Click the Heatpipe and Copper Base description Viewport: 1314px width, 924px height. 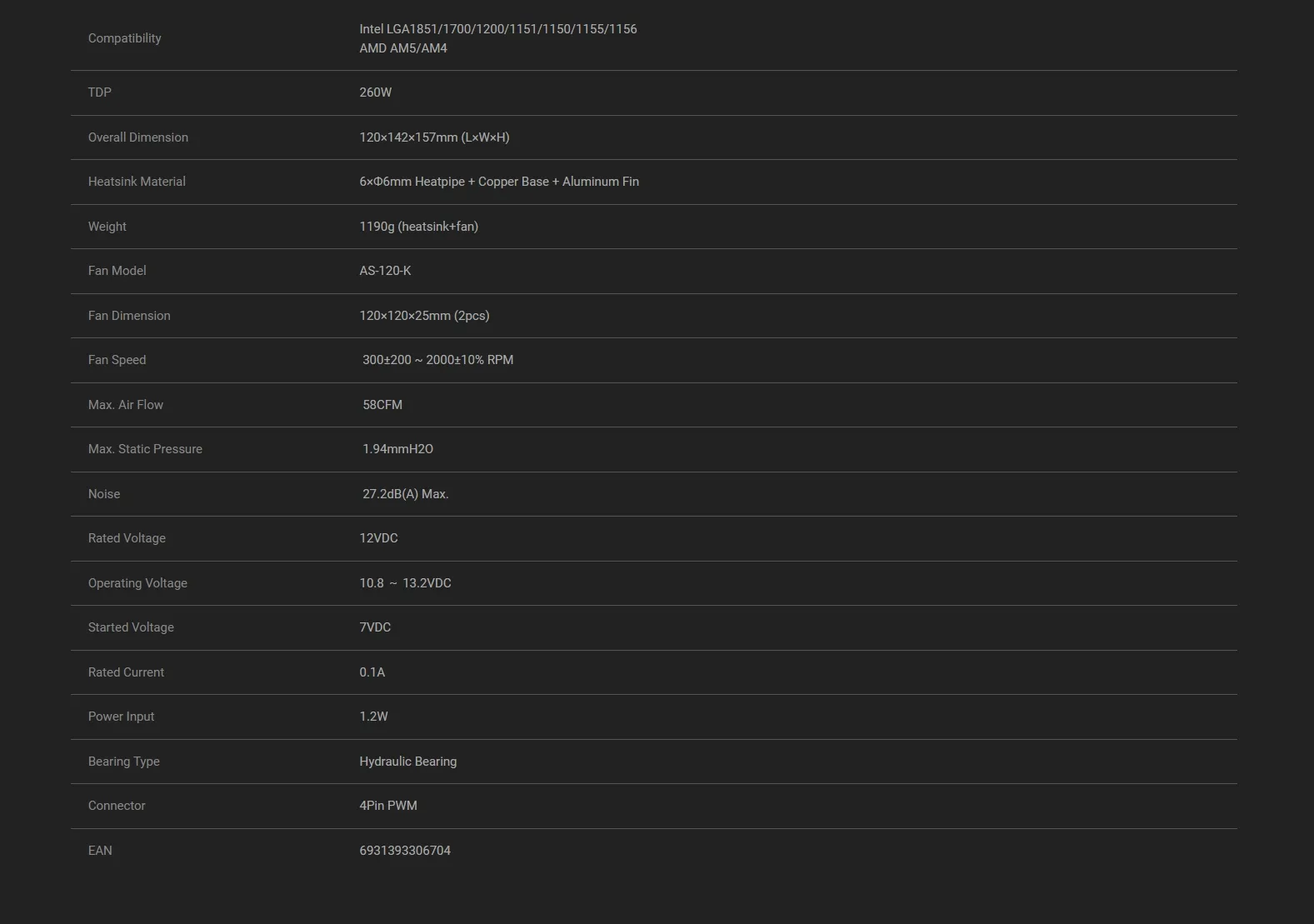(x=498, y=182)
